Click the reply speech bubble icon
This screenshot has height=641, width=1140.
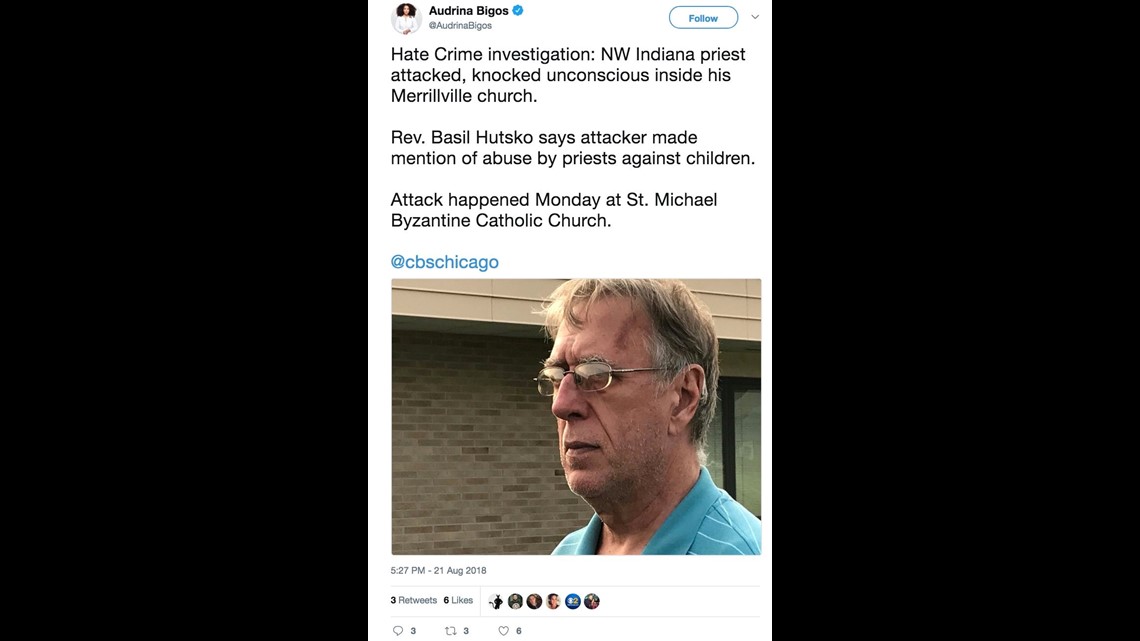(x=398, y=631)
